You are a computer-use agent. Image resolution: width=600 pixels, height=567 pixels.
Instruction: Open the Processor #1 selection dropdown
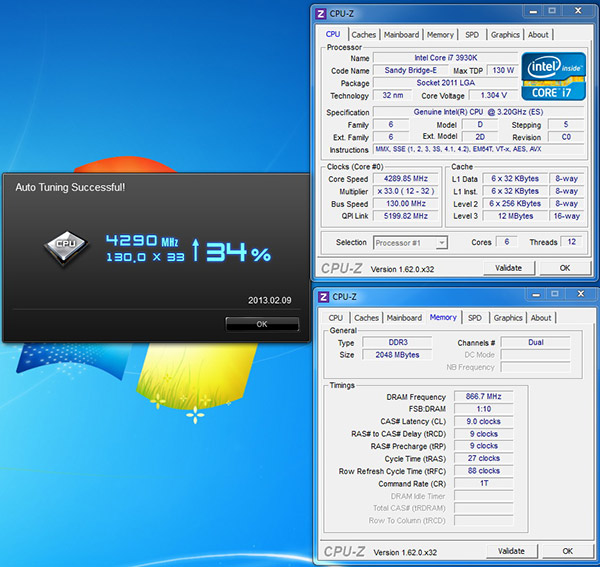coord(410,242)
